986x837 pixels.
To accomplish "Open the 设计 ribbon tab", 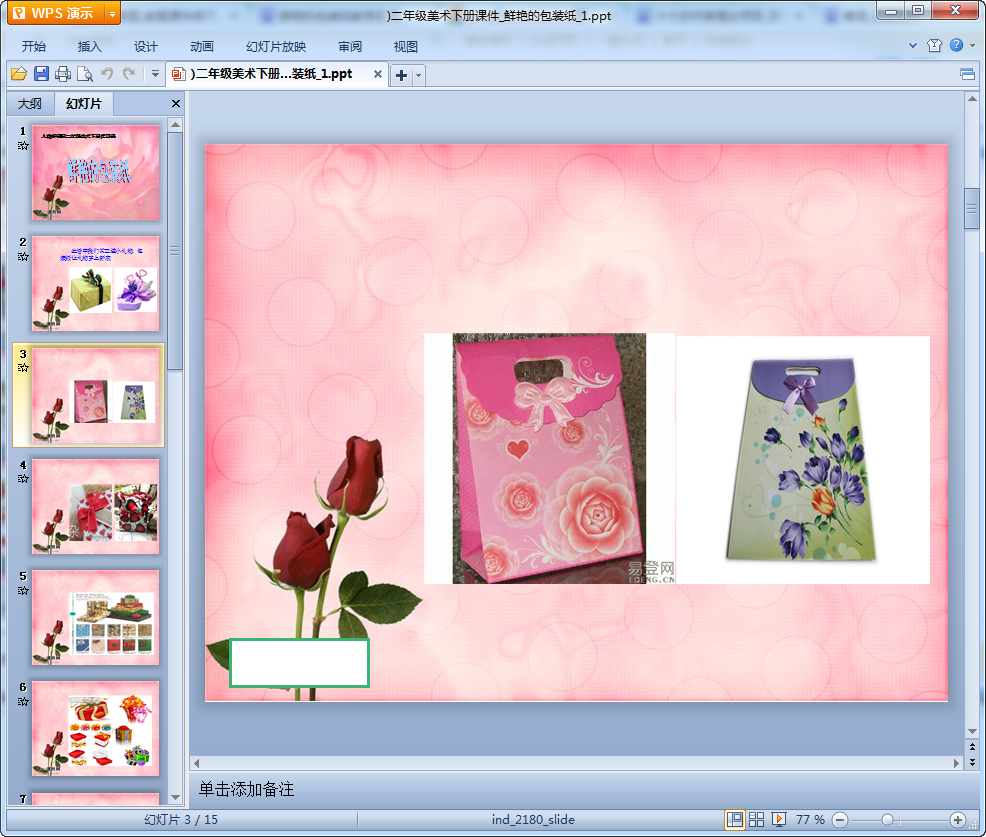I will tap(145, 47).
